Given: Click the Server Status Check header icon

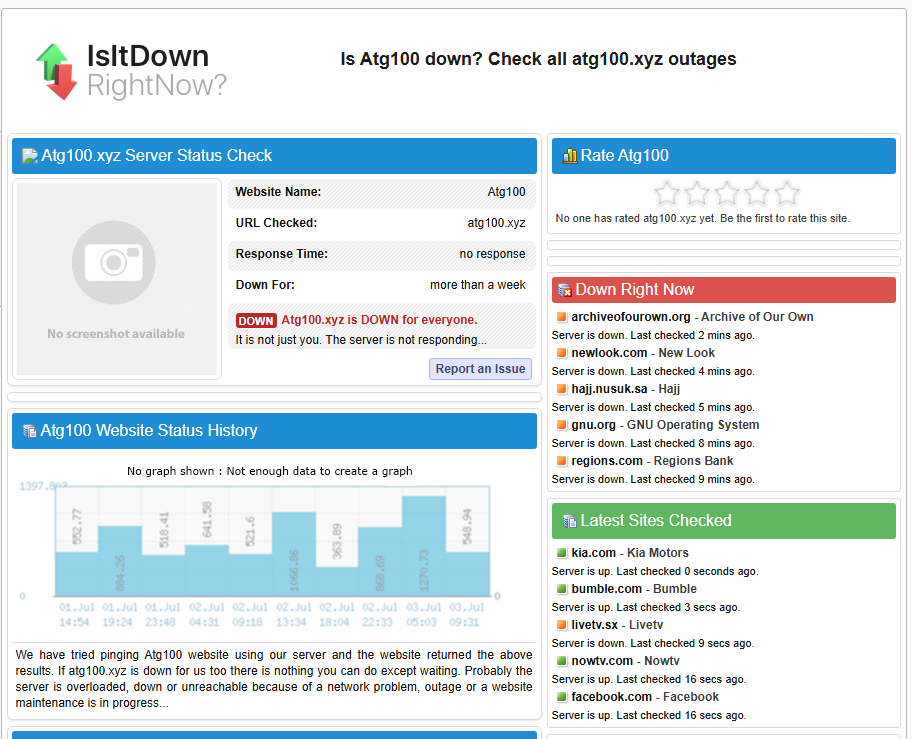Looking at the screenshot, I should [x=30, y=156].
